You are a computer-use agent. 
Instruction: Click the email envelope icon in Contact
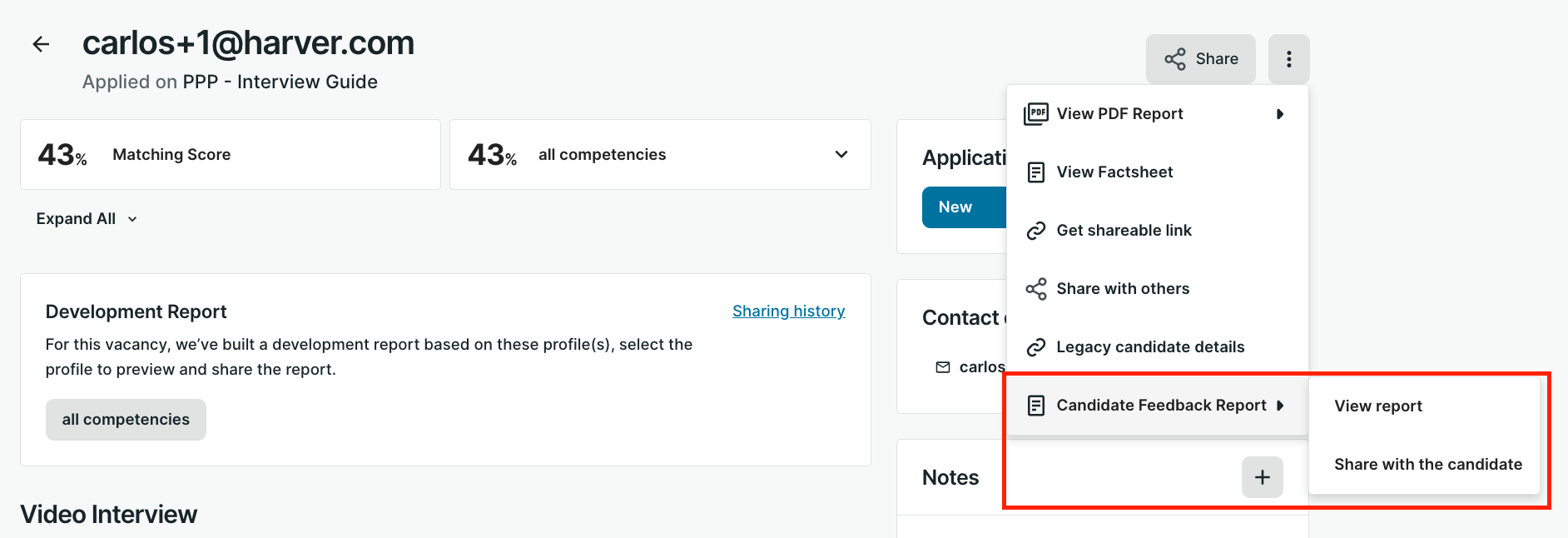coord(943,367)
